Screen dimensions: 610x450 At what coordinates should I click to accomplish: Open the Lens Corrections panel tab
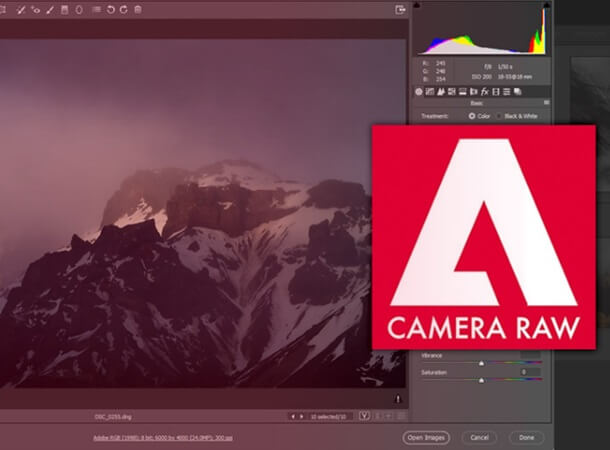click(x=473, y=92)
